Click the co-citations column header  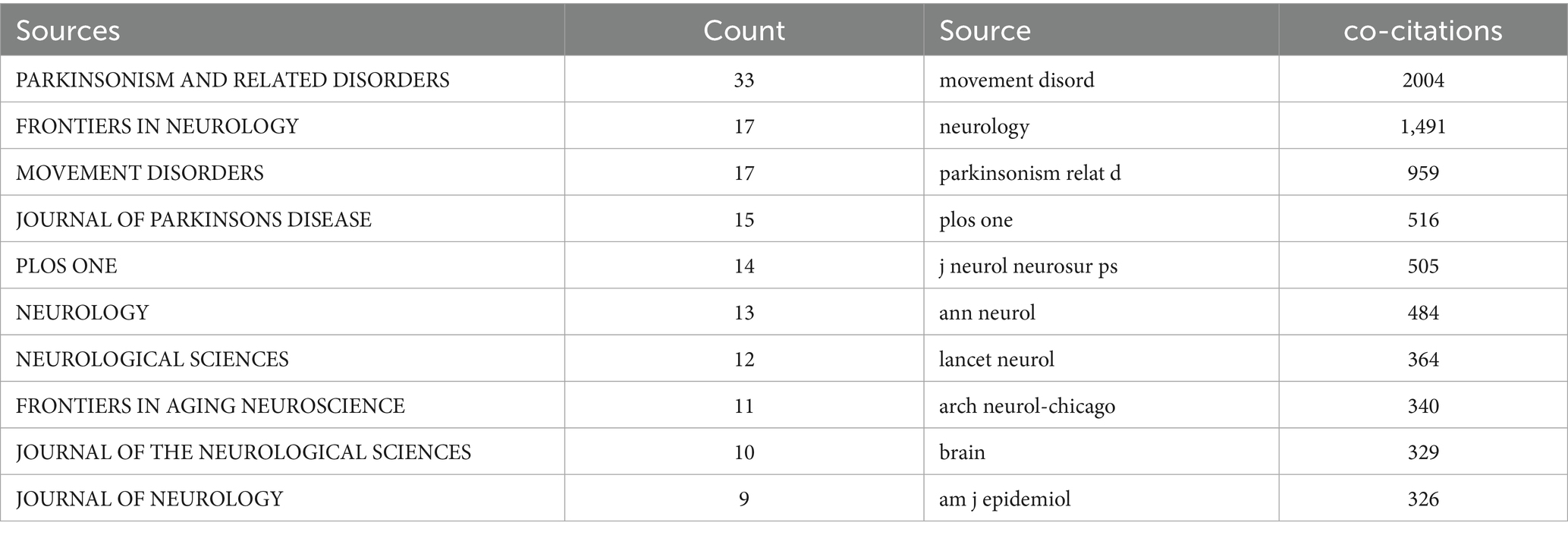1422,30
